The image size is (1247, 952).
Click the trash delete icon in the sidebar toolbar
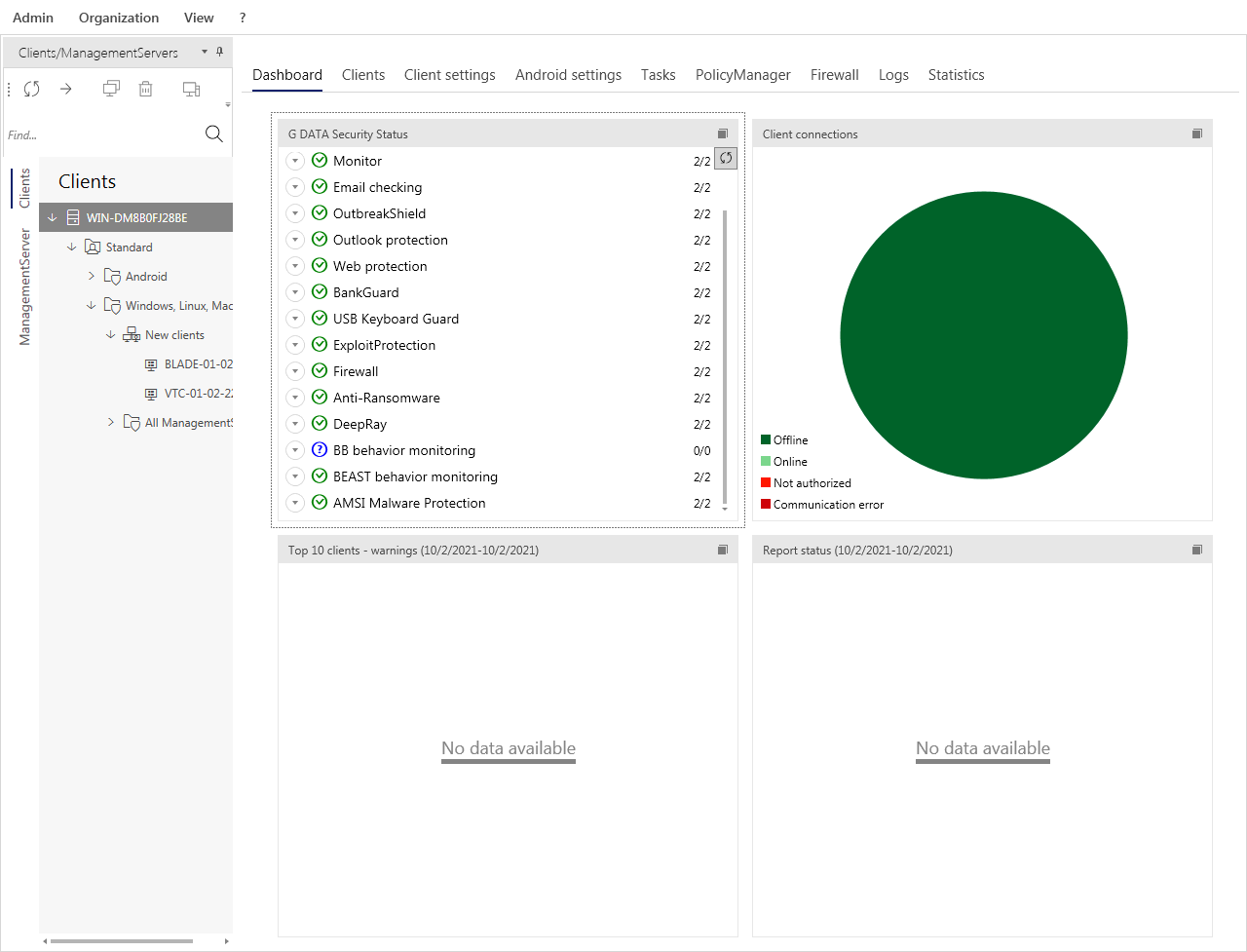click(145, 89)
